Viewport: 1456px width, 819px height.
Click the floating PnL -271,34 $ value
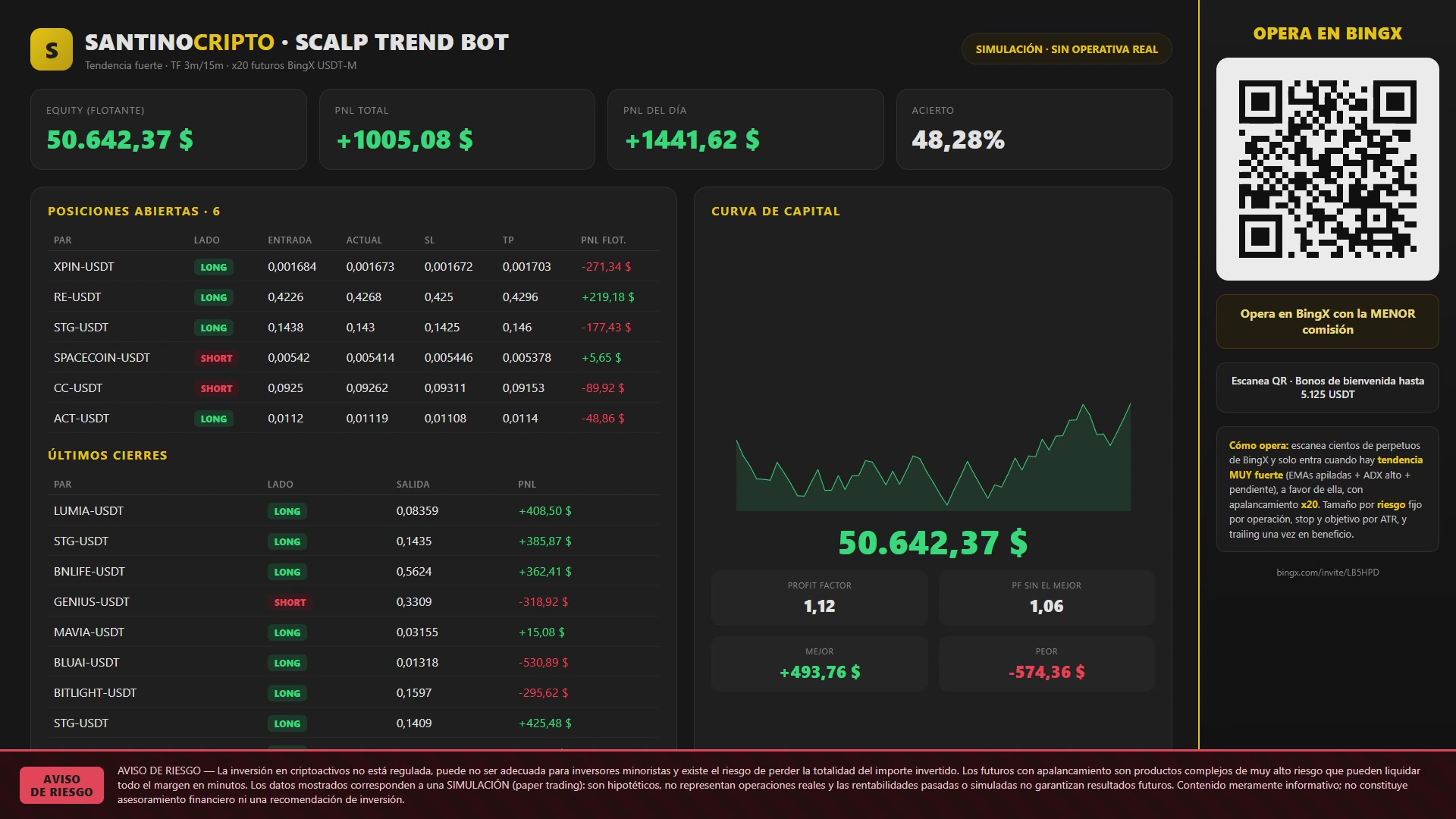606,267
